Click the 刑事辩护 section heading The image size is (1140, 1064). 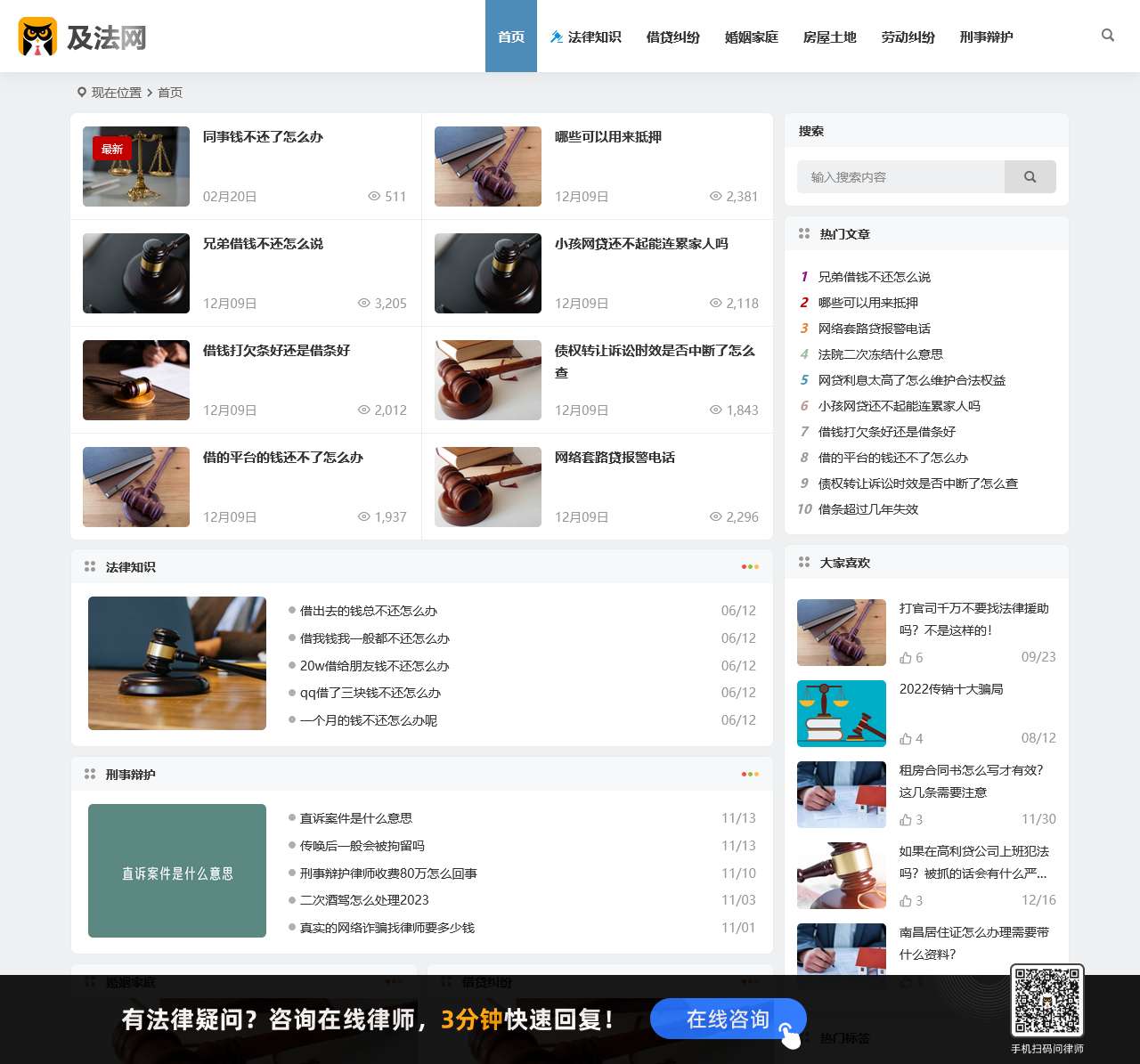(x=131, y=775)
